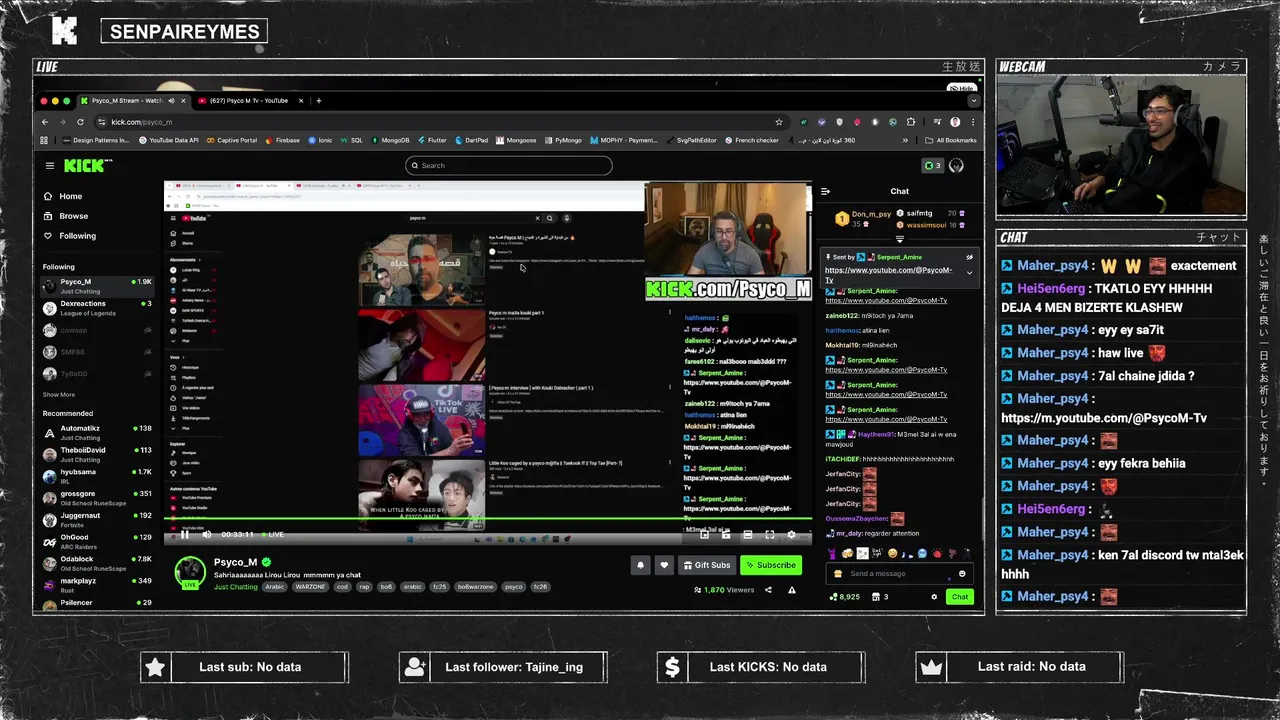Reload the kick.com page
The height and width of the screenshot is (720, 1280).
point(80,122)
